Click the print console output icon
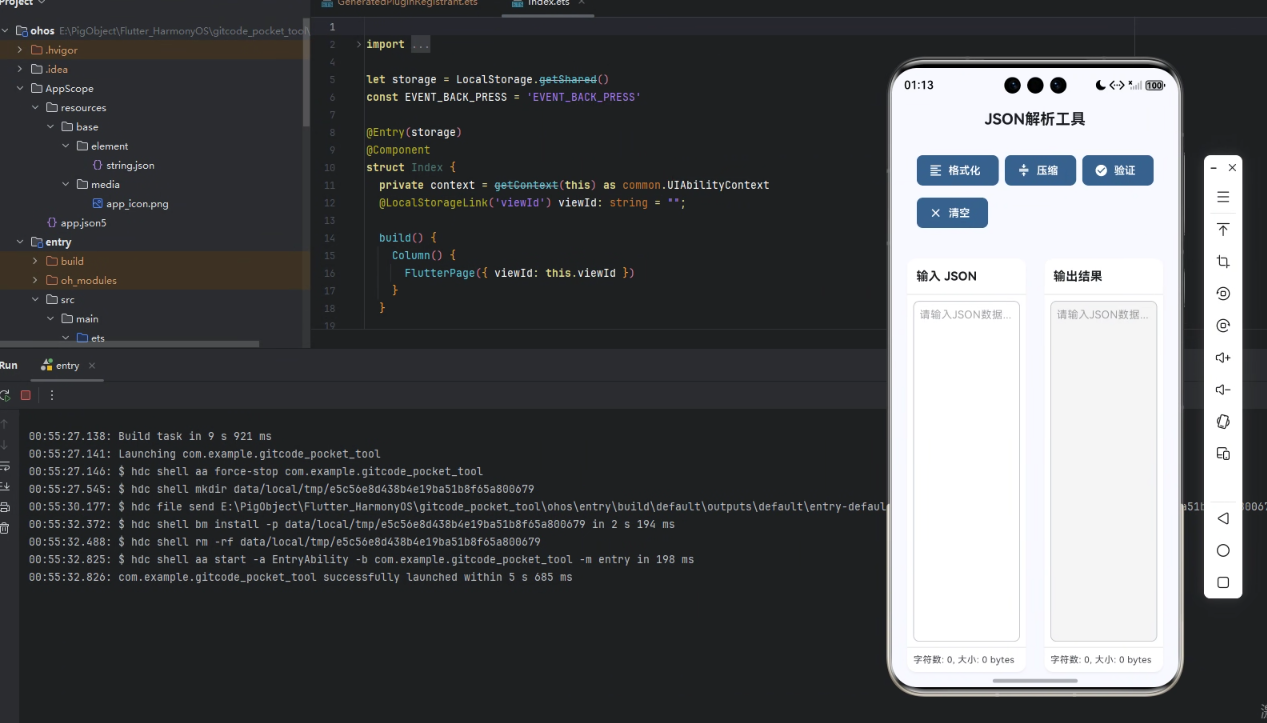1267x723 pixels. click(x=5, y=507)
